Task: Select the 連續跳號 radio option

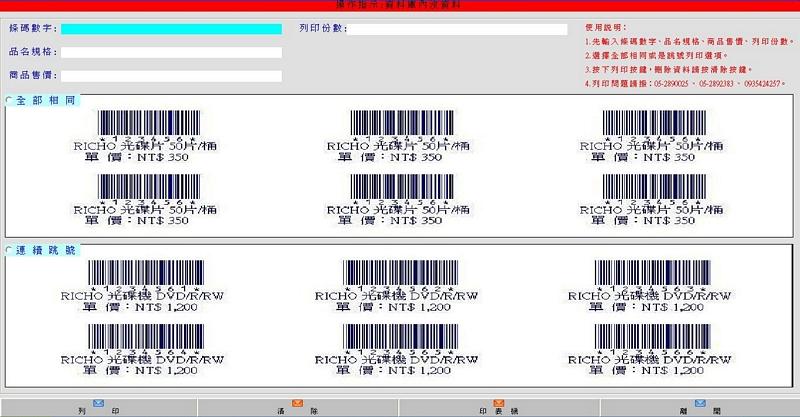Action: (9, 250)
